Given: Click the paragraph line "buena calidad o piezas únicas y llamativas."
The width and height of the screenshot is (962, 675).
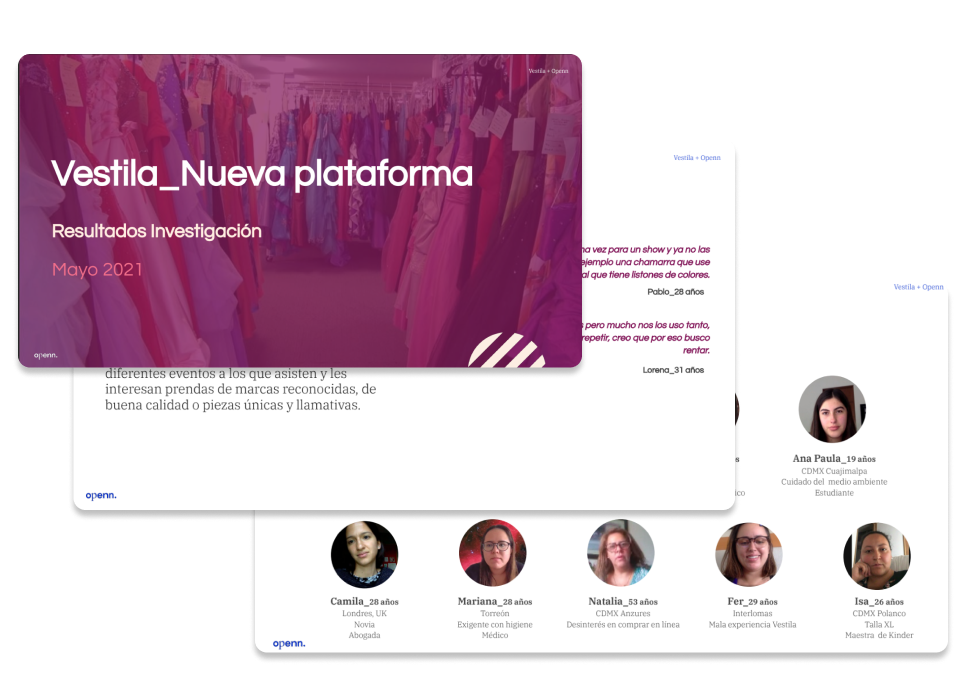Looking at the screenshot, I should [233, 405].
